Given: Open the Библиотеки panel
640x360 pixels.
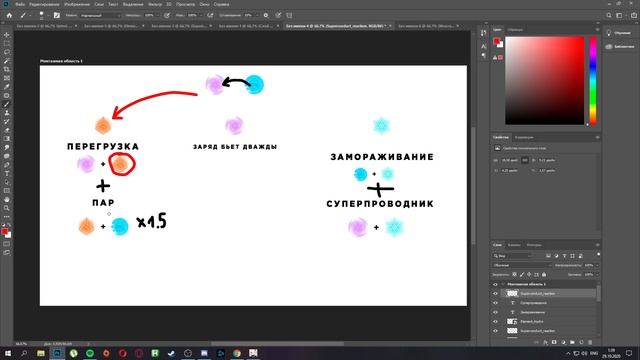Looking at the screenshot, I should [620, 47].
